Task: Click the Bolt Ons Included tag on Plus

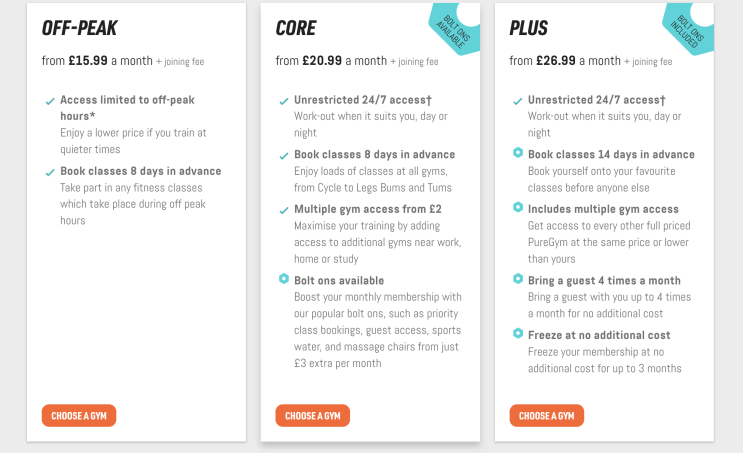Action: [x=689, y=28]
